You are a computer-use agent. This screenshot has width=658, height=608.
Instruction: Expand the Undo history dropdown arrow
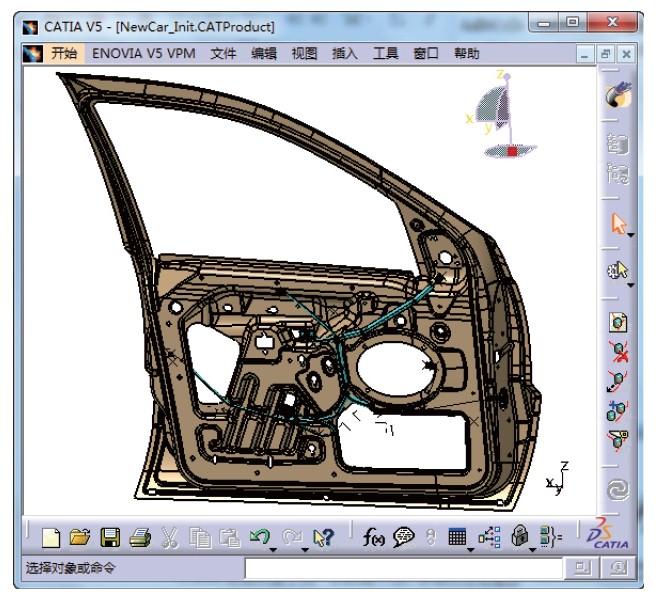coord(273,548)
